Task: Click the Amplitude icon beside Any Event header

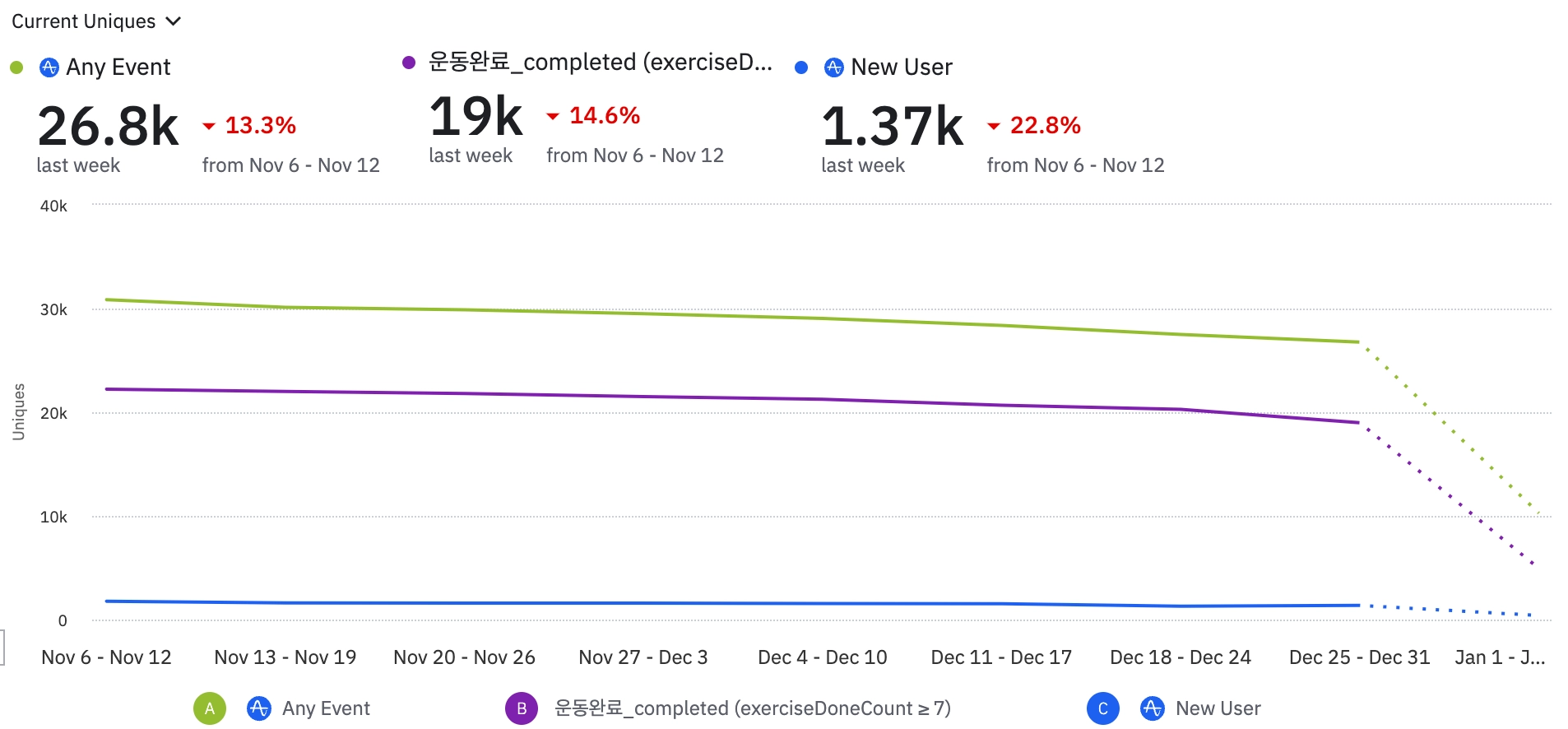Action: pos(49,67)
